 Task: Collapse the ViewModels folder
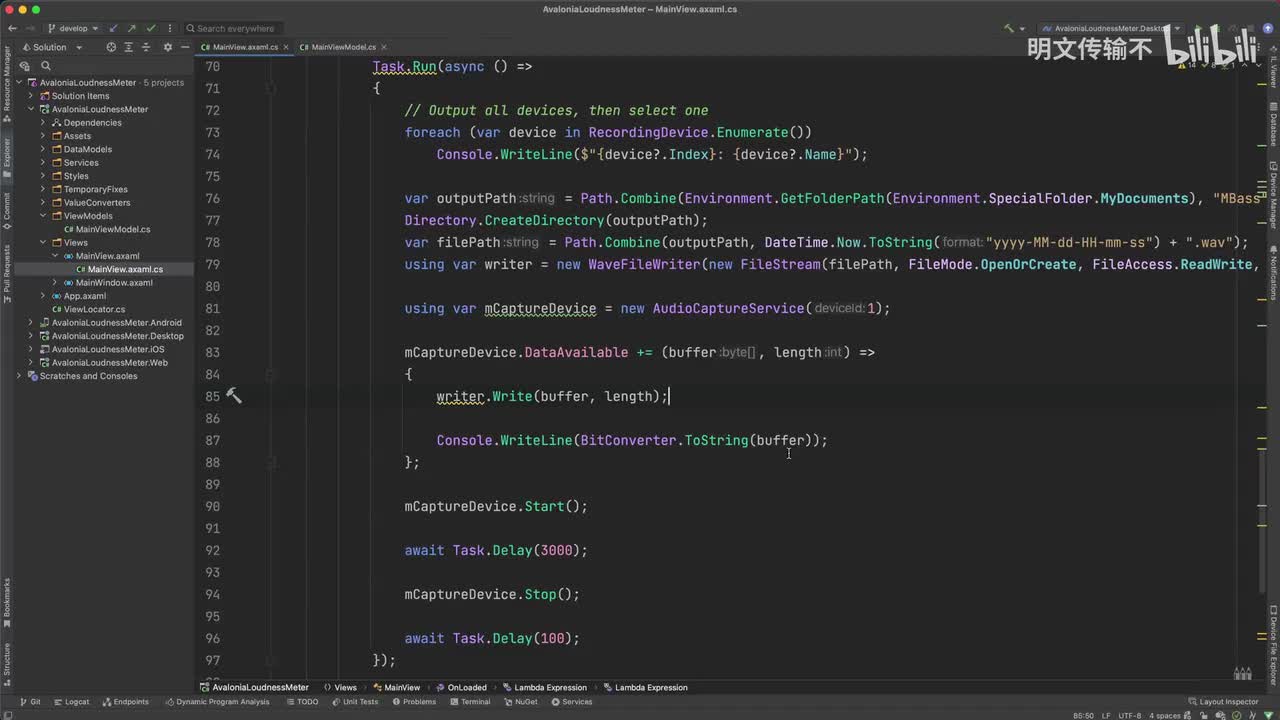[43, 216]
